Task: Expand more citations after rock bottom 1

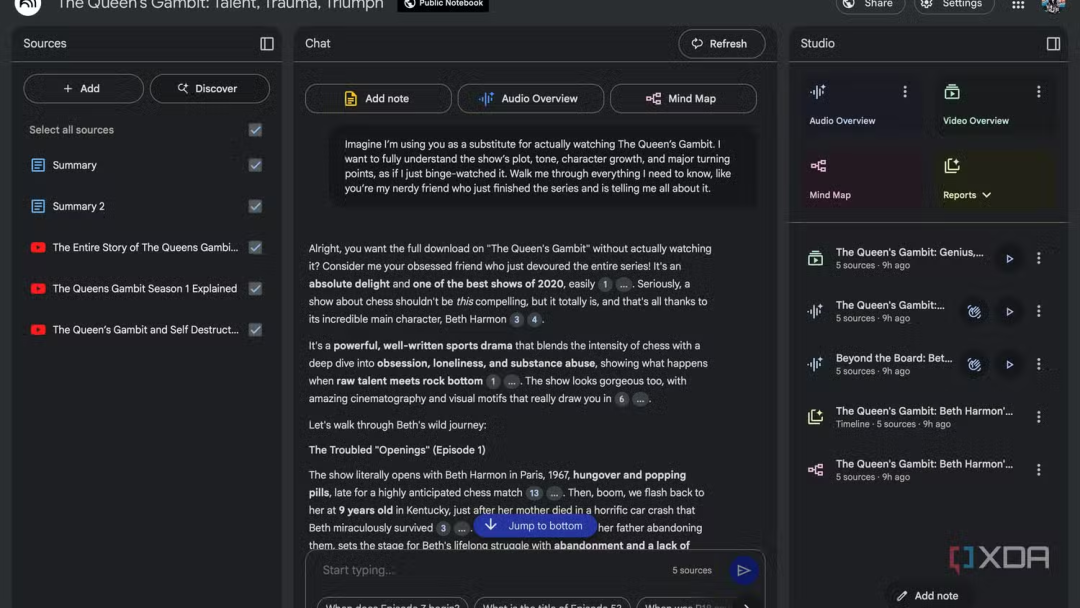Action: 511,381
